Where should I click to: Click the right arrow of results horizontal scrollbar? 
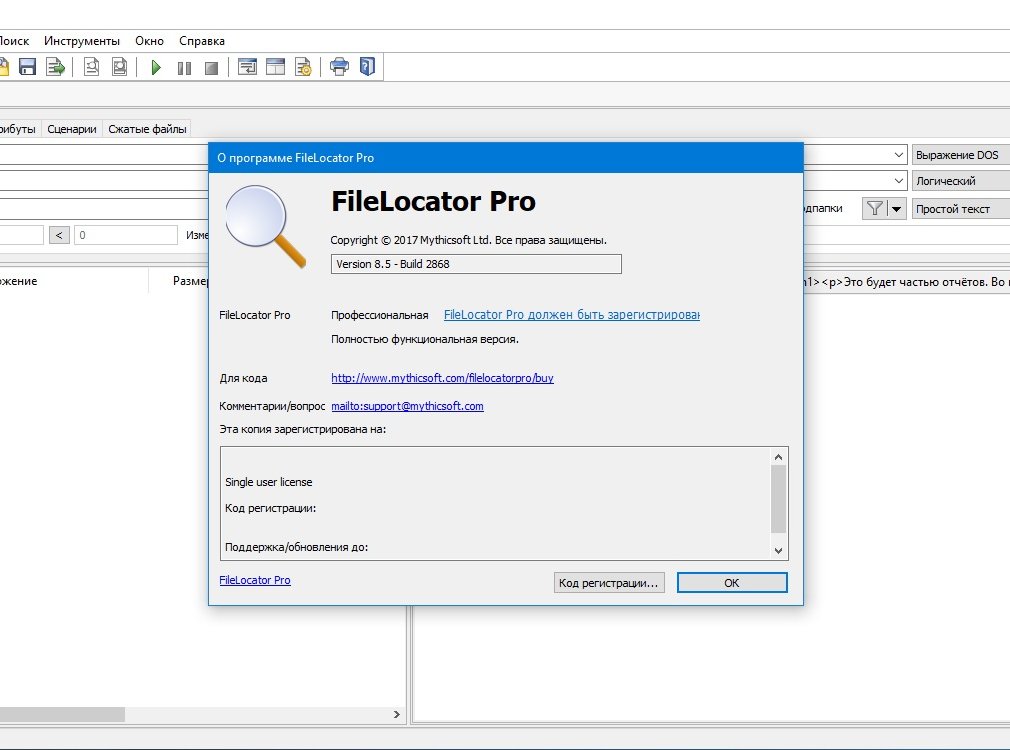coord(396,714)
